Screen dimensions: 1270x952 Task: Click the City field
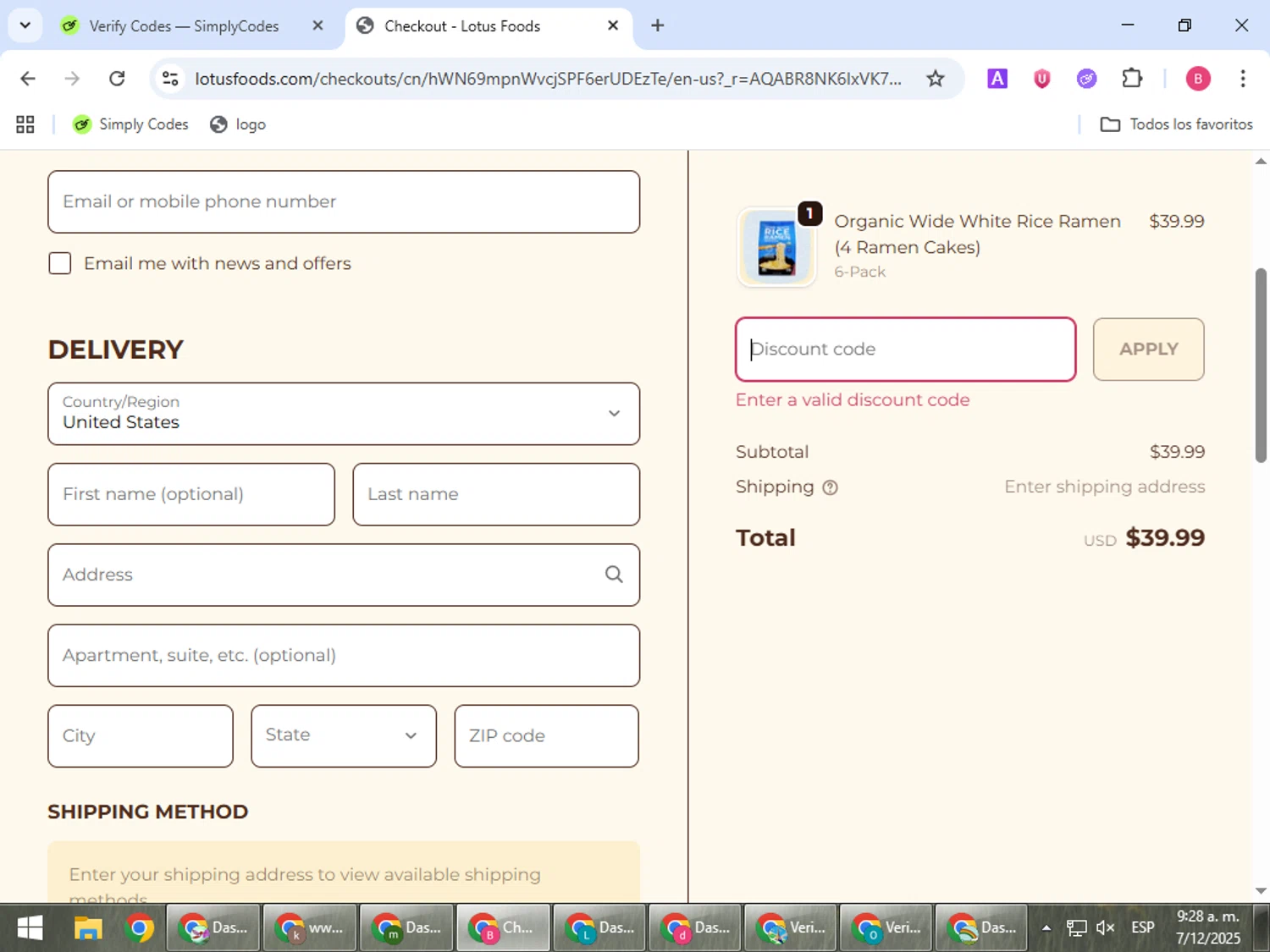(x=141, y=735)
